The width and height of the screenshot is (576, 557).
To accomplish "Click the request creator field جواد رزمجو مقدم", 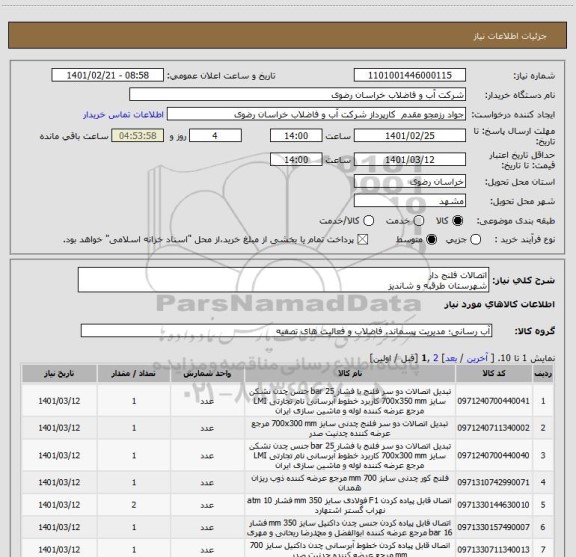I will [316, 115].
